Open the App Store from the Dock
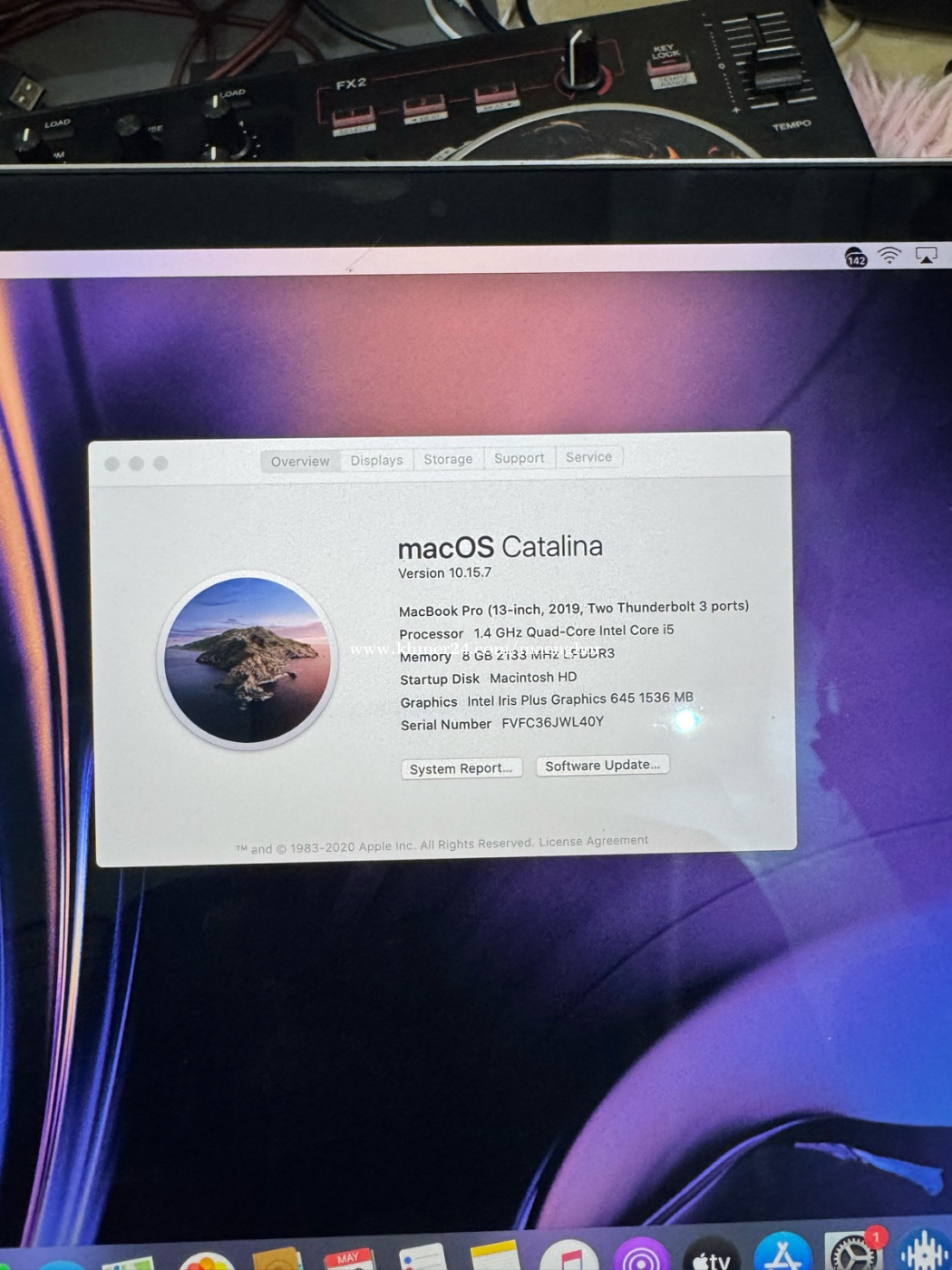Viewport: 952px width, 1270px height. [782, 1250]
